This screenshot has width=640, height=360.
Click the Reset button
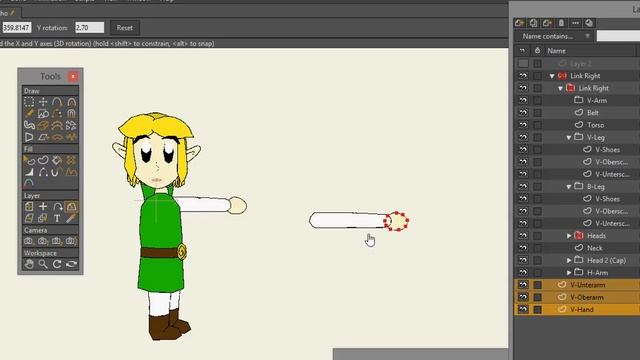(x=124, y=28)
